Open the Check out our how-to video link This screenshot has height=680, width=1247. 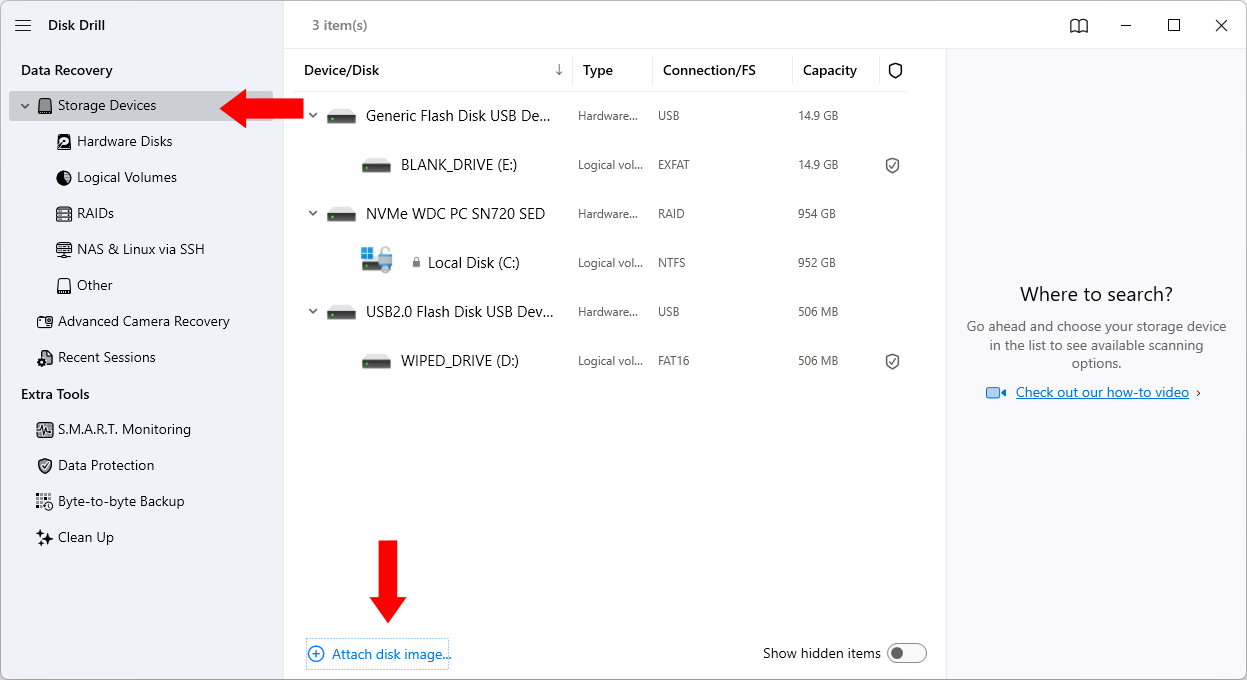tap(1101, 392)
